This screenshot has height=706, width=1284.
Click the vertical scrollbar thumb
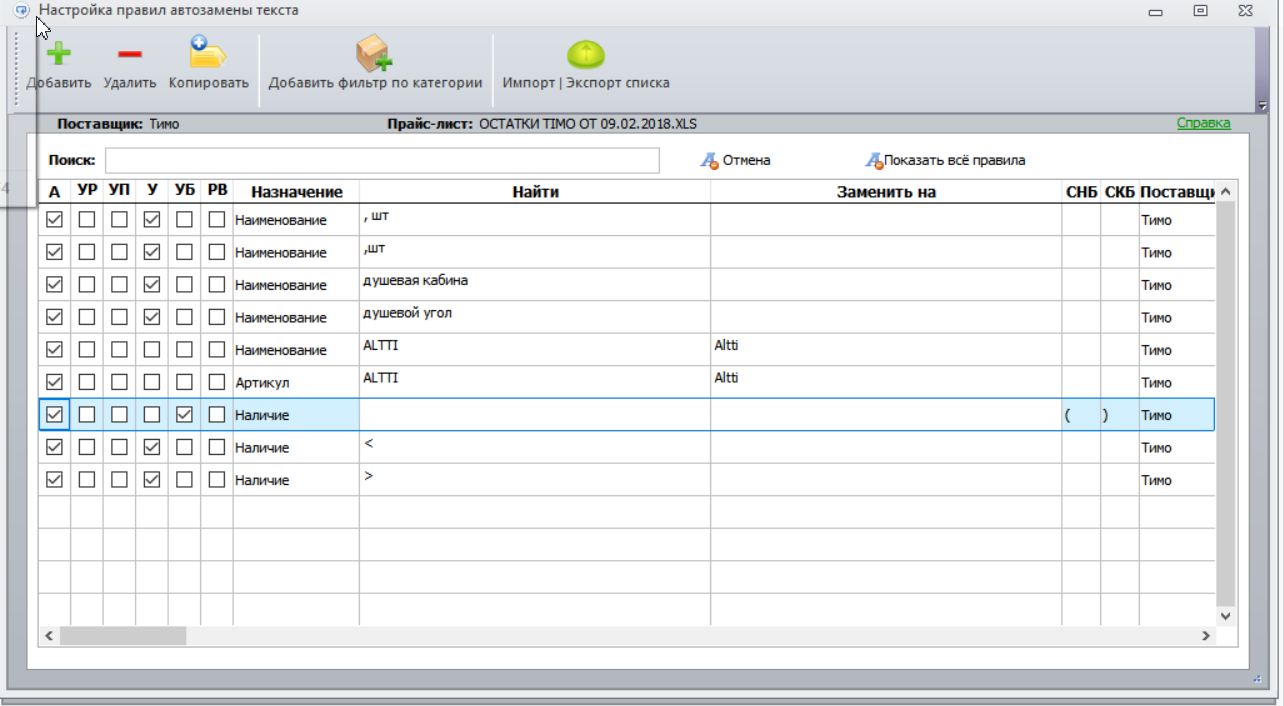pyautogui.click(x=1226, y=403)
